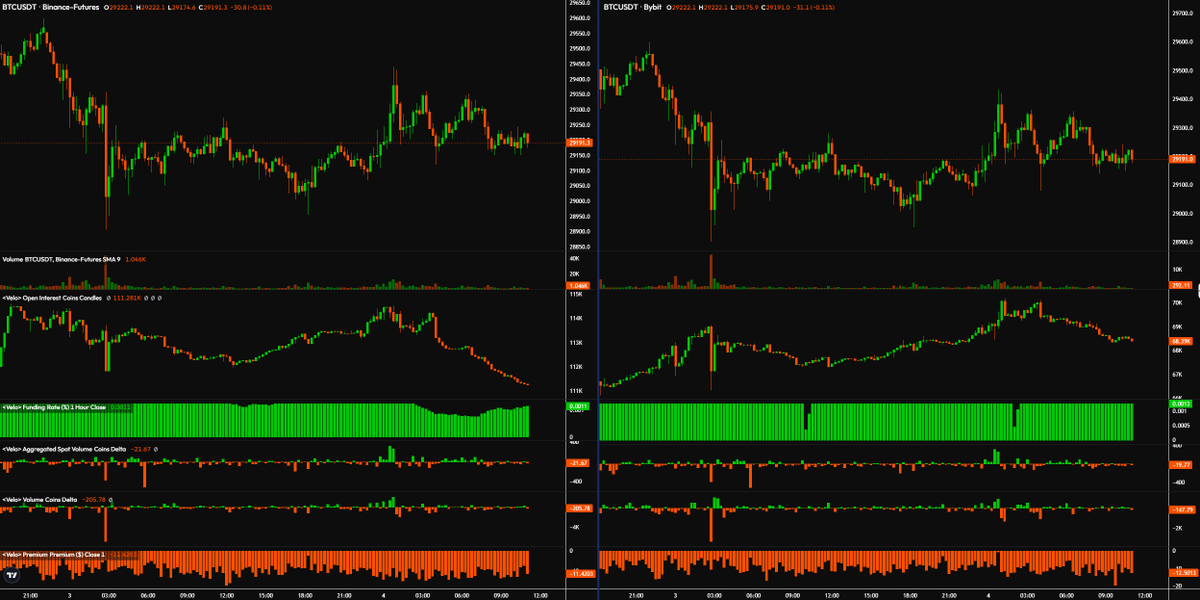Select the Aggregated Spot Volume Coins Delta legend
This screenshot has width=1200, height=600.
point(64,449)
